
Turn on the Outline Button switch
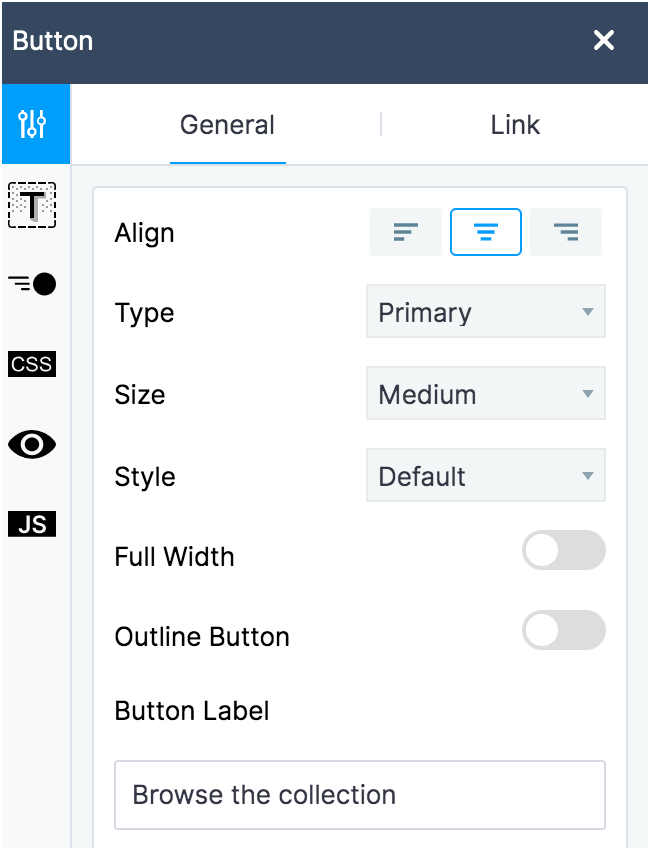(x=563, y=631)
